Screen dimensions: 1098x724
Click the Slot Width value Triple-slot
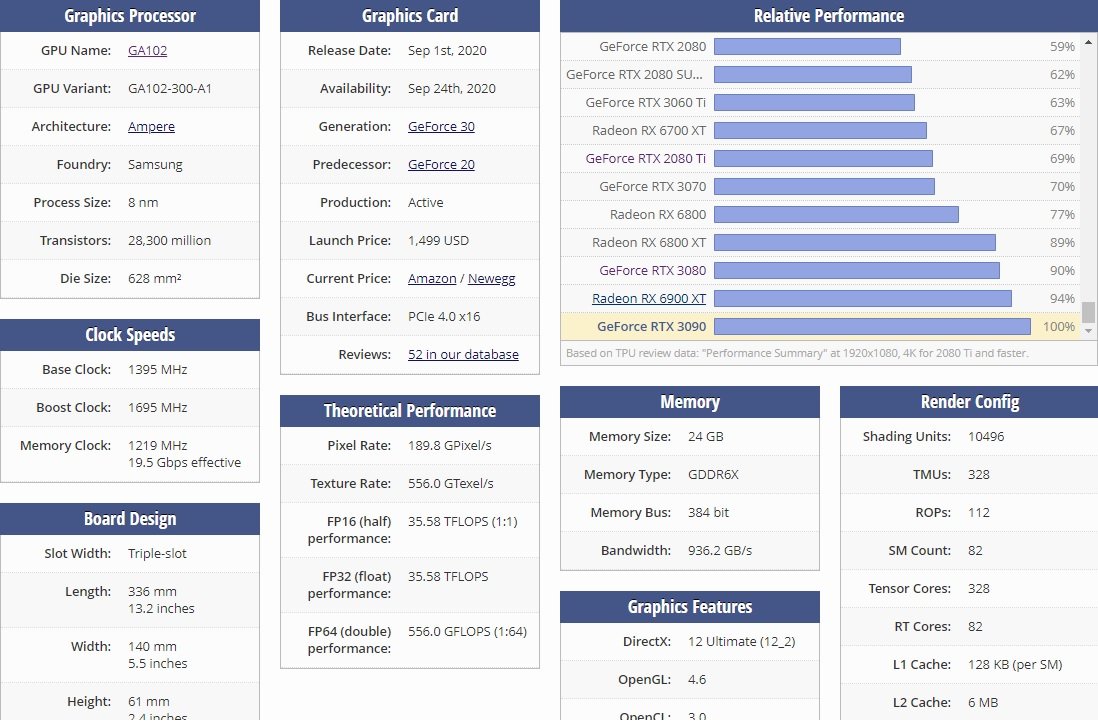click(157, 553)
